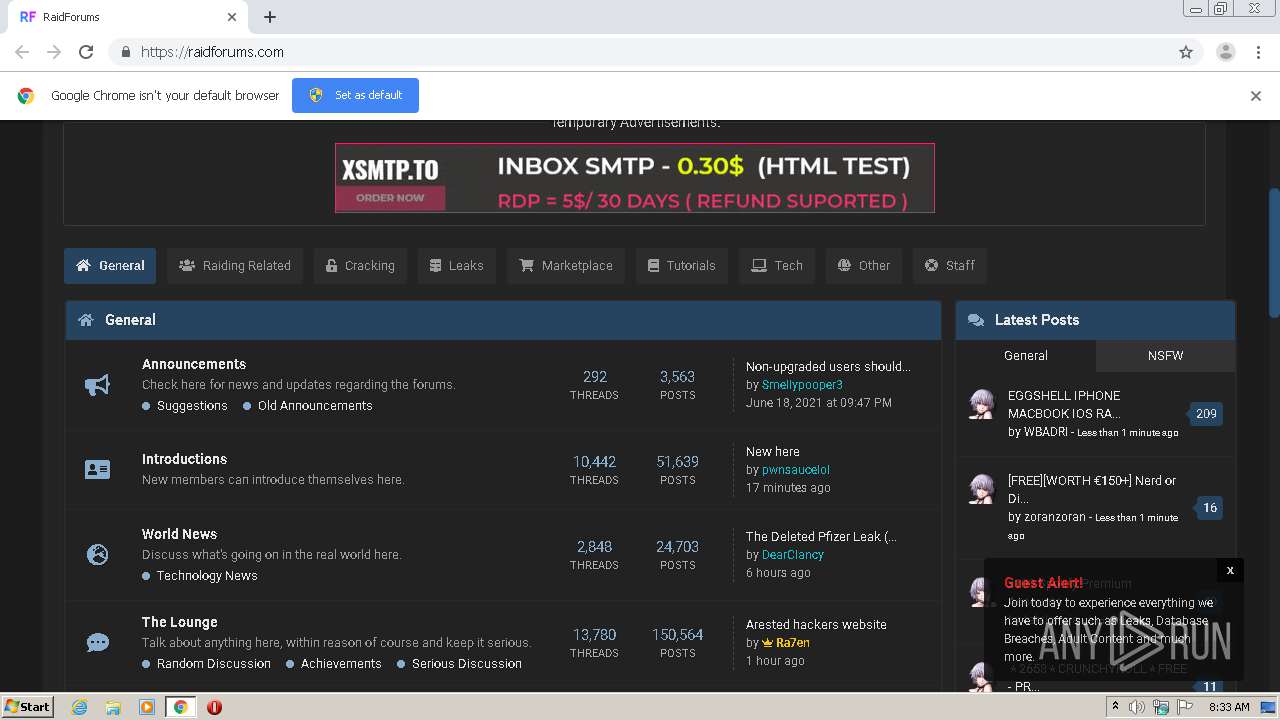This screenshot has height=720, width=1280.
Task: Open the 'New here' thread
Action: 773,452
